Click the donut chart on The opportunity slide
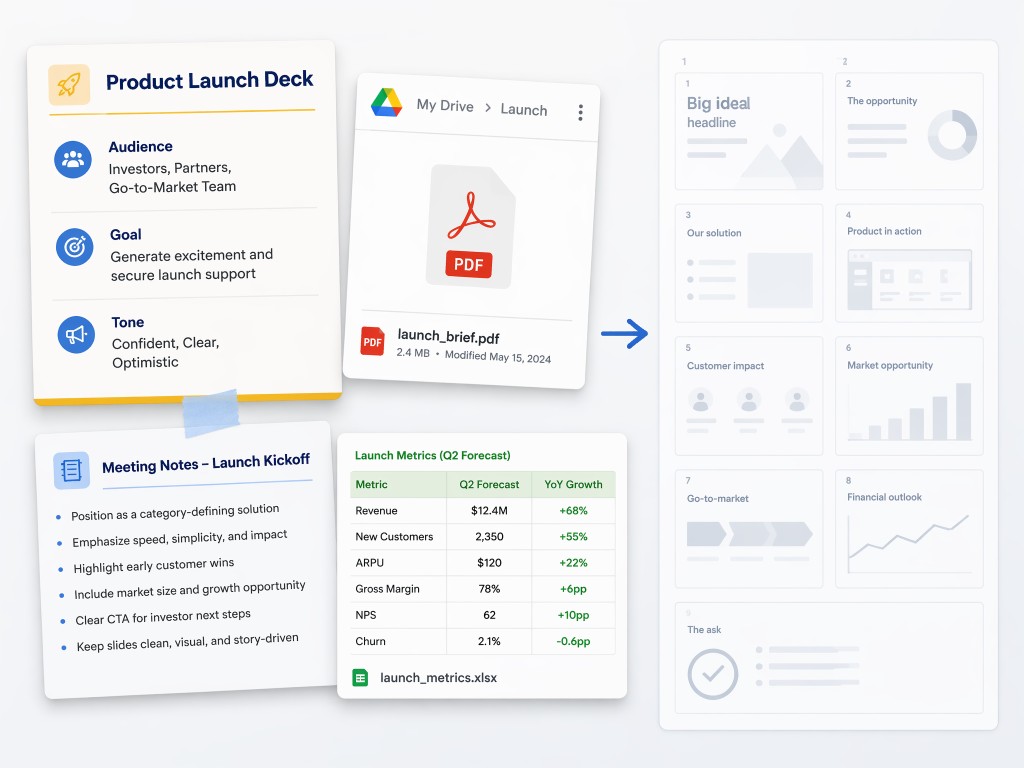1024x768 pixels. 952,135
